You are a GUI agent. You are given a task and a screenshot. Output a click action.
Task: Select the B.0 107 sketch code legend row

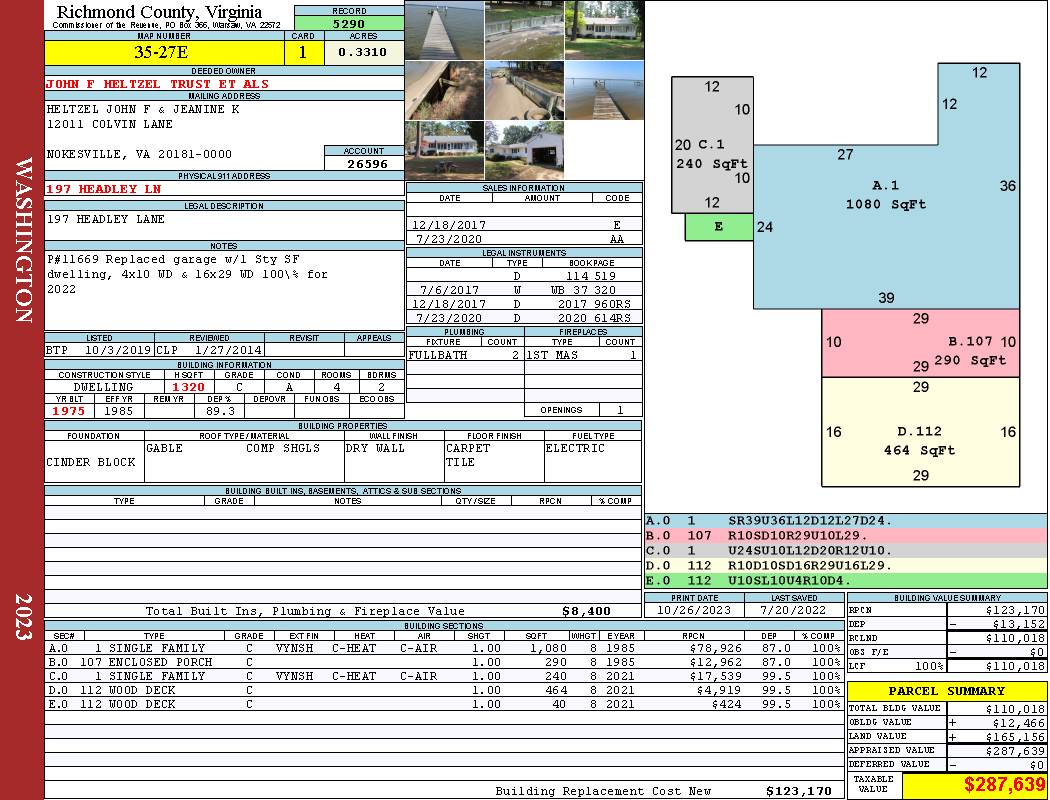coord(845,536)
